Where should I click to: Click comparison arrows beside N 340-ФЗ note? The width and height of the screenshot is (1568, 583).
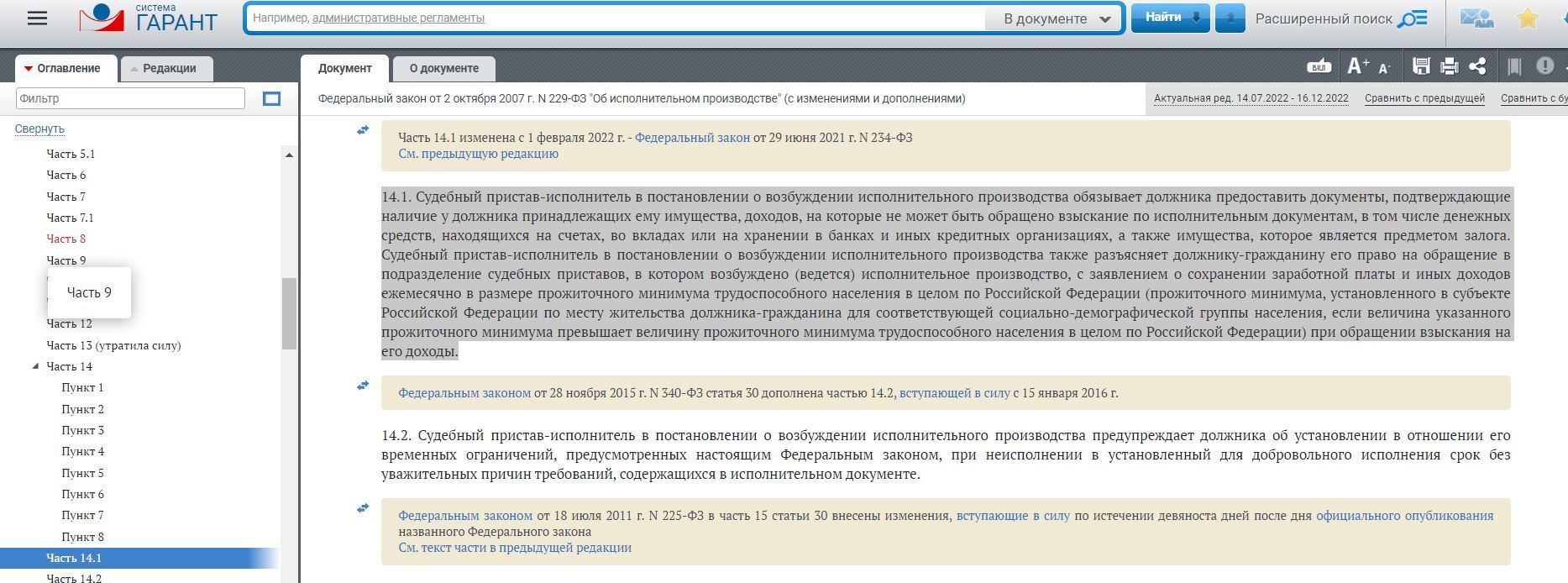tap(363, 386)
